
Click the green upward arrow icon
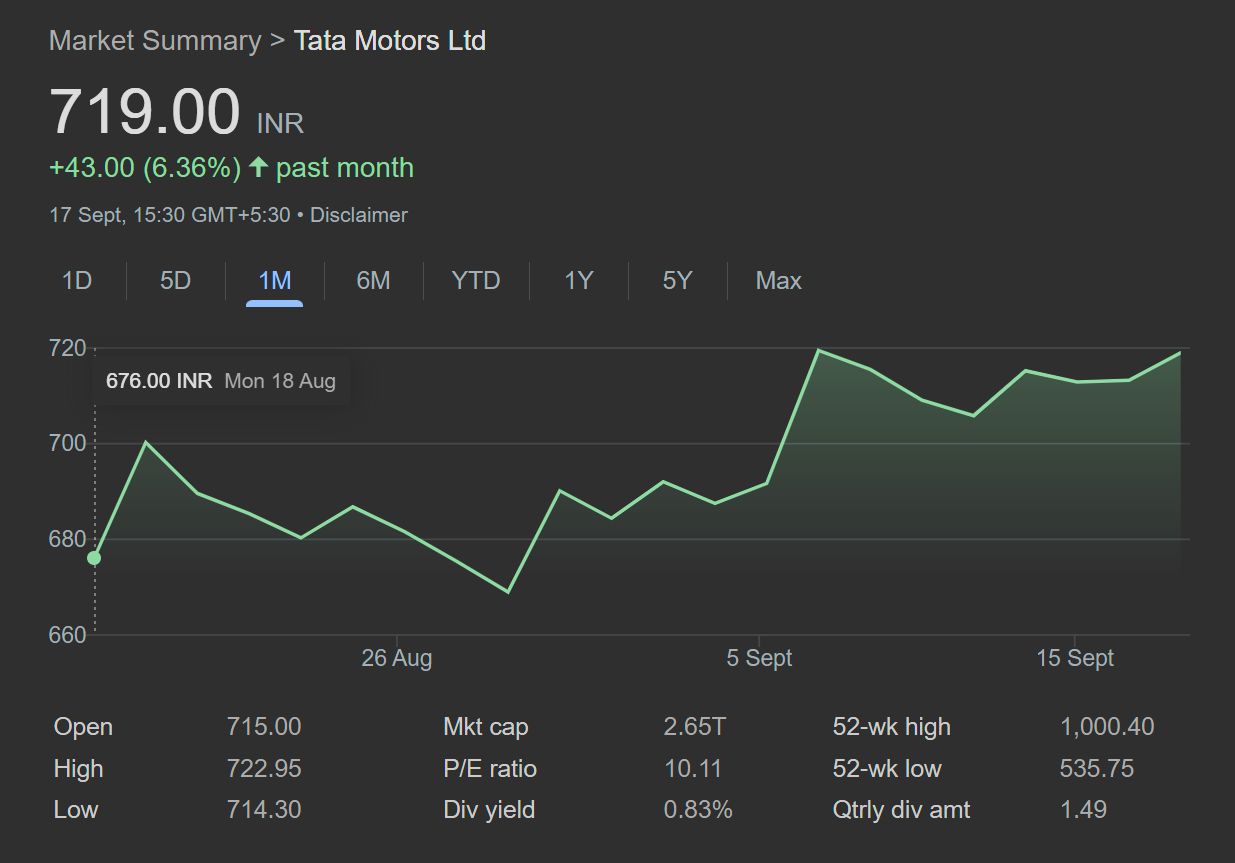pos(259,168)
